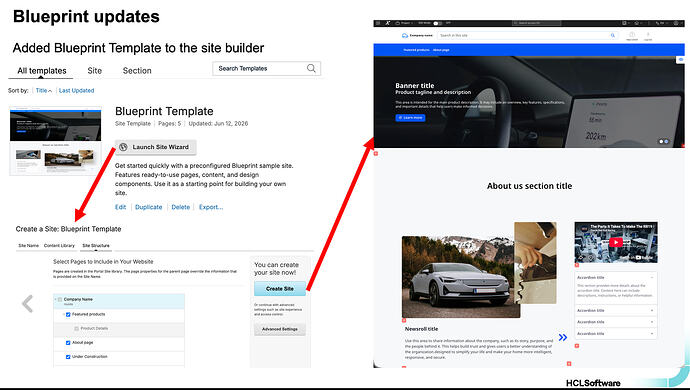Uncheck the About page checkbox

(x=68, y=342)
